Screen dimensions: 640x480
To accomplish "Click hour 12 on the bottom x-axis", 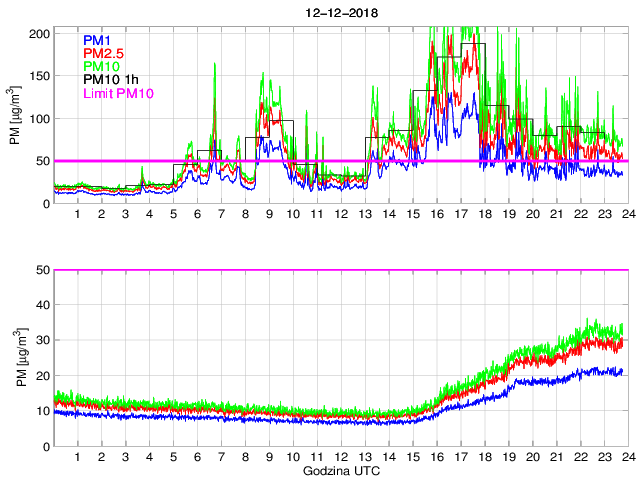I will [x=340, y=457].
